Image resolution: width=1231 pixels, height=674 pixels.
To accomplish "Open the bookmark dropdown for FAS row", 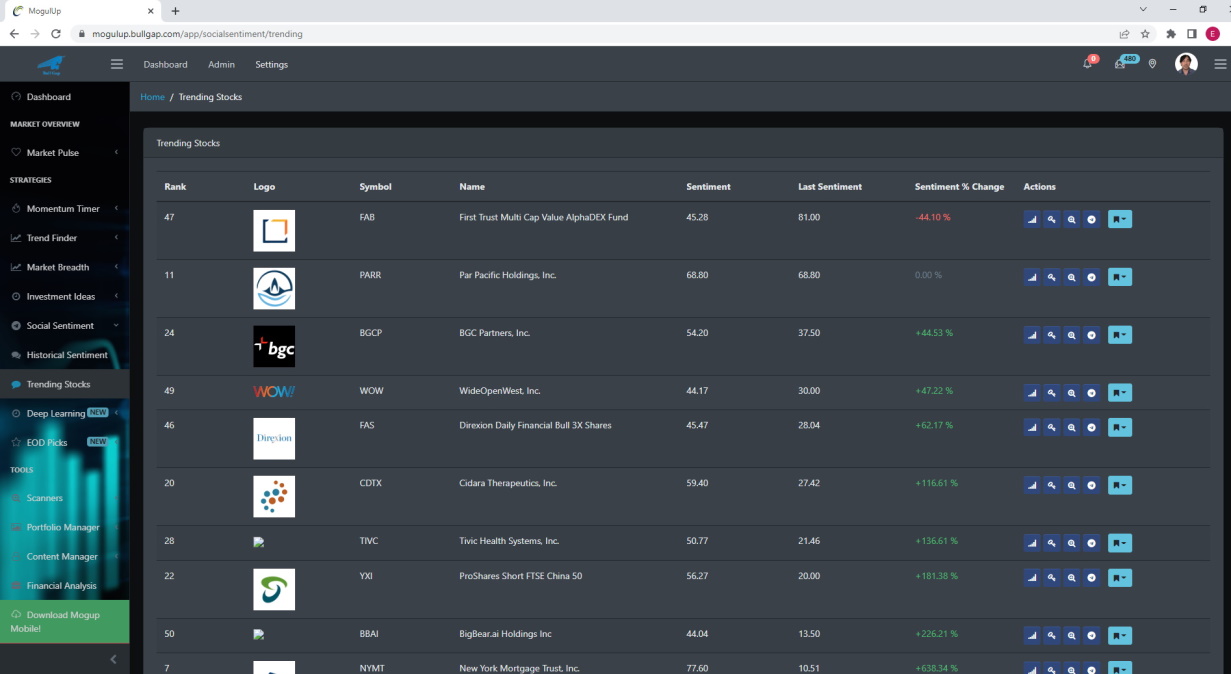I will pyautogui.click(x=1120, y=427).
